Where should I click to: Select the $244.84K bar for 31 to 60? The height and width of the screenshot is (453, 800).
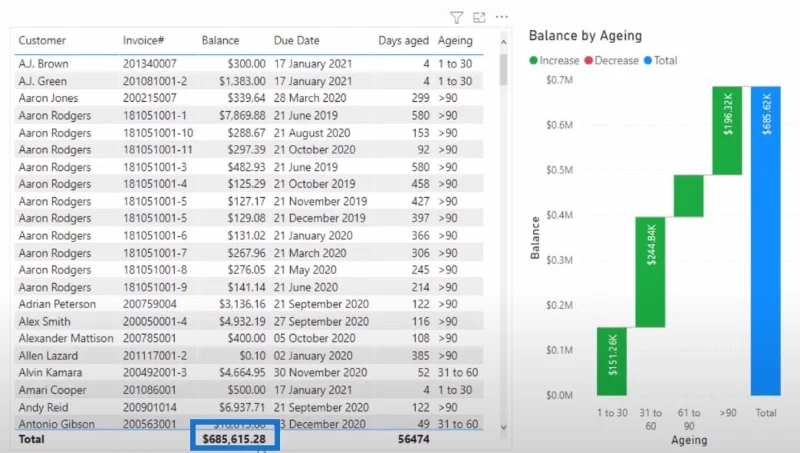tap(650, 272)
